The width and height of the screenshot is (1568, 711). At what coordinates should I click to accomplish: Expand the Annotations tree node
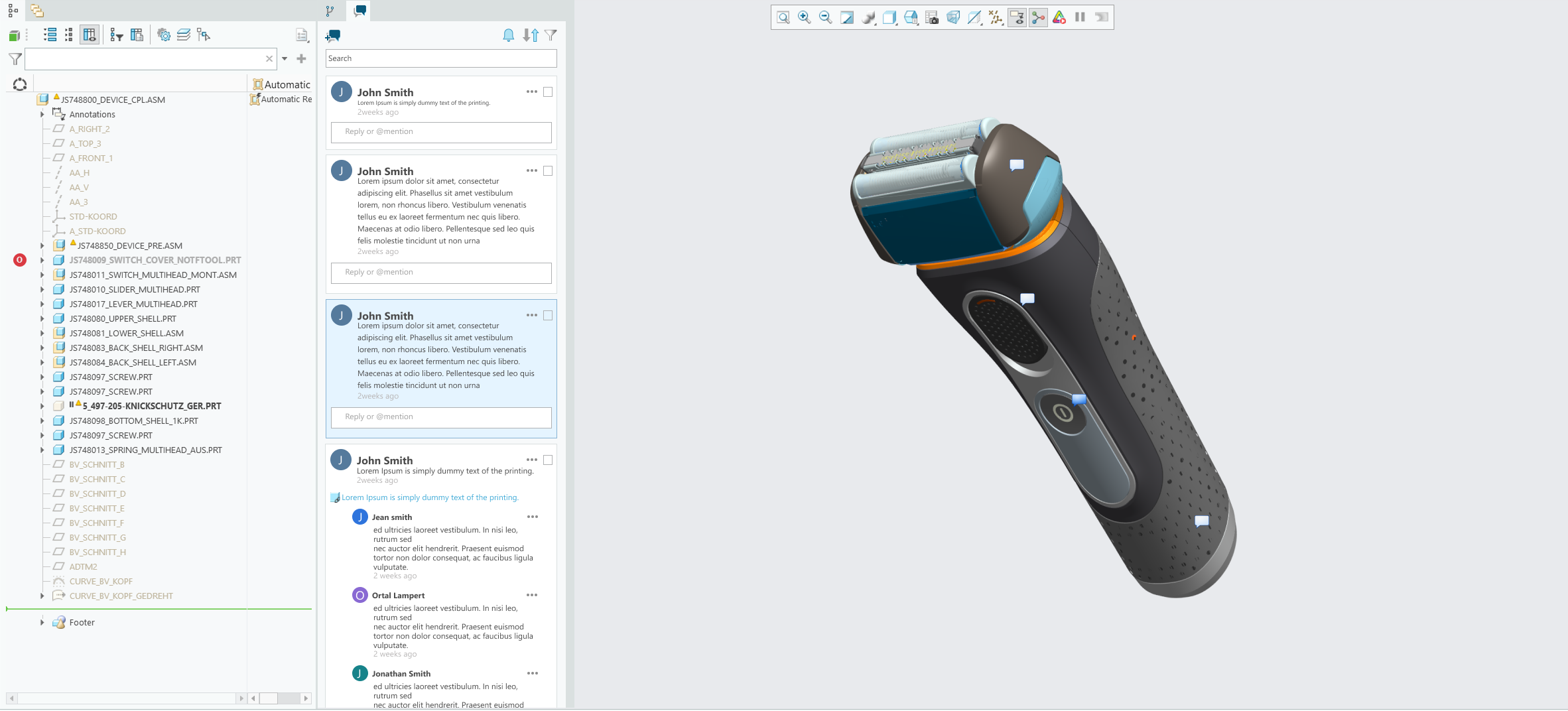pos(42,115)
